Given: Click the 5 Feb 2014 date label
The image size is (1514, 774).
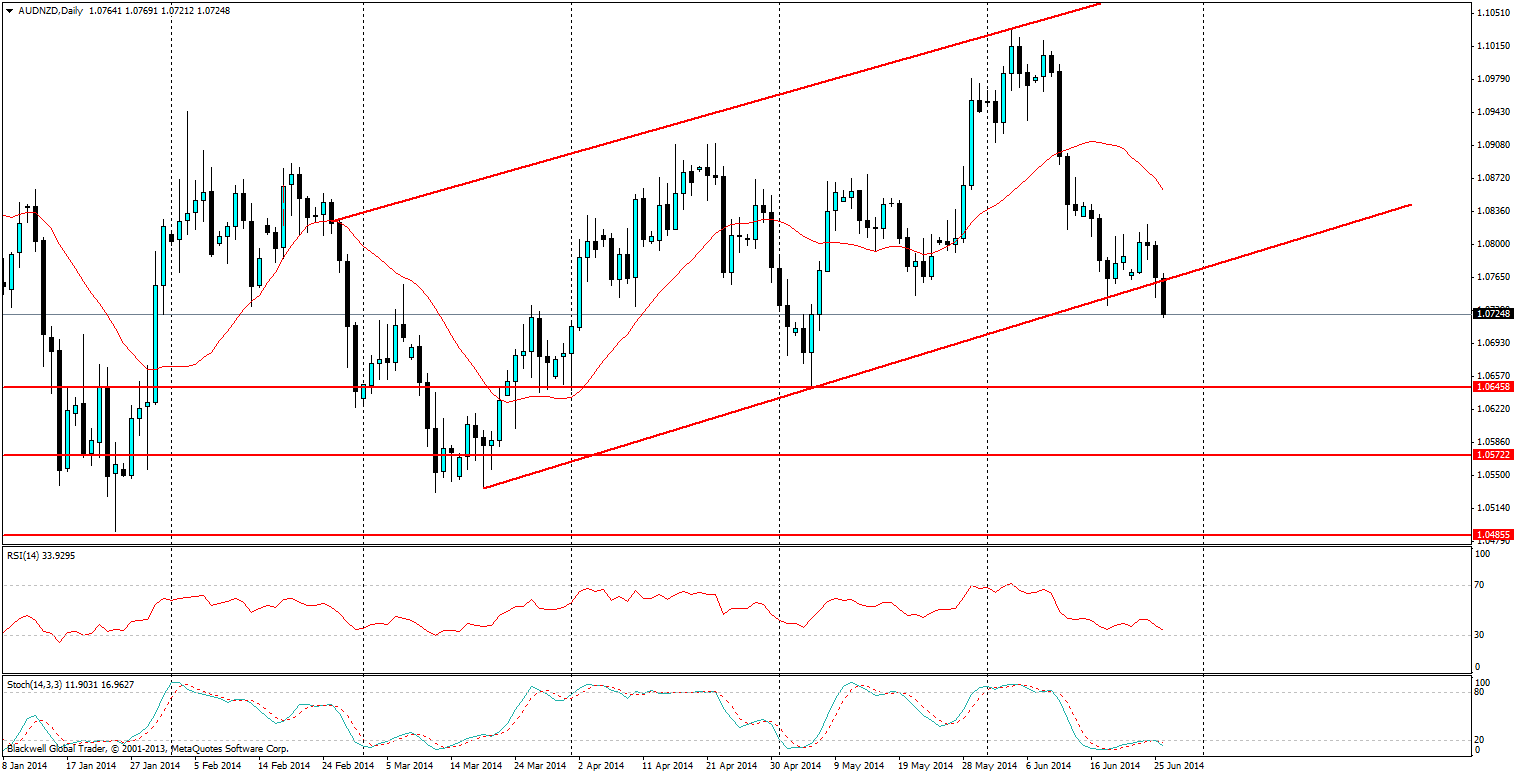Looking at the screenshot, I should pyautogui.click(x=217, y=766).
